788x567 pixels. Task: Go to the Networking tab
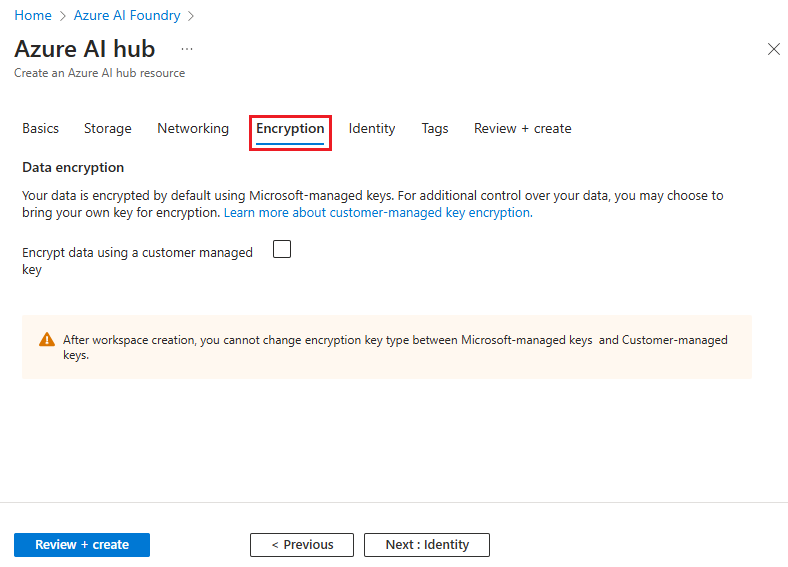click(193, 128)
